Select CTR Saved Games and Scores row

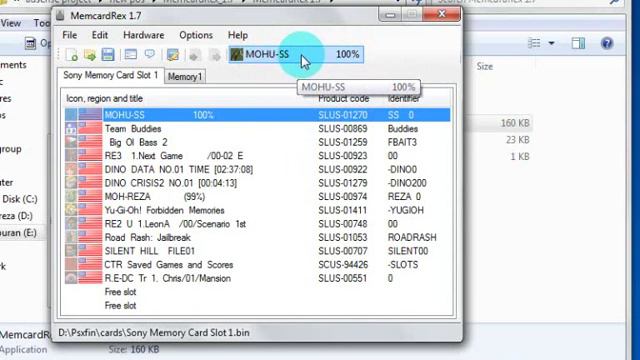coord(258,264)
